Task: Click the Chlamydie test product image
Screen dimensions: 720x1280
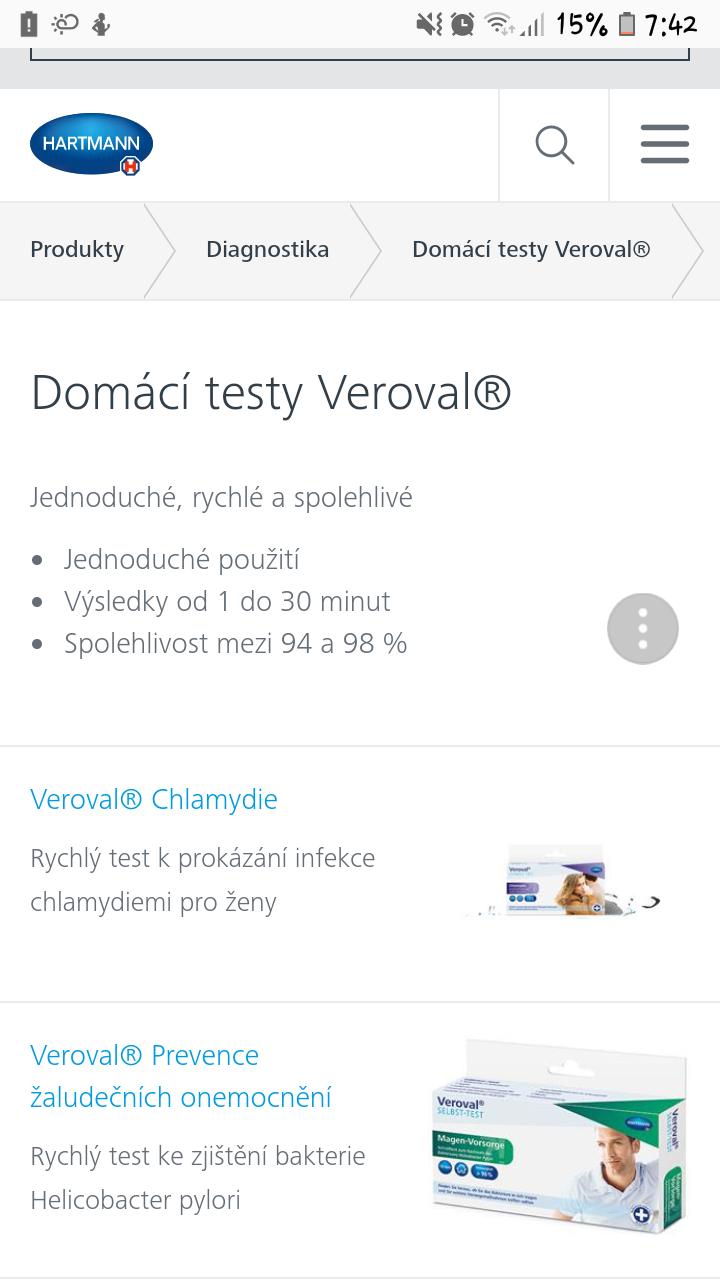Action: (x=562, y=882)
